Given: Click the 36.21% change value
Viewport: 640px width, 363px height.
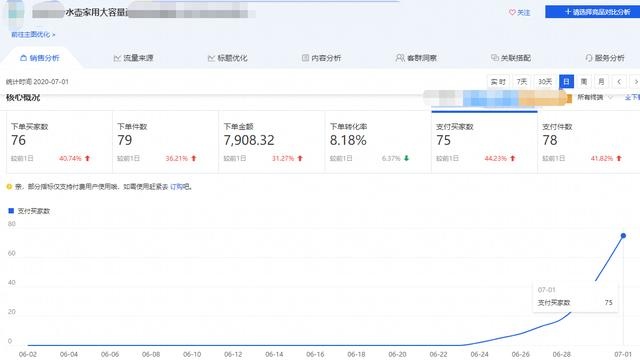Looking at the screenshot, I should (x=176, y=158).
